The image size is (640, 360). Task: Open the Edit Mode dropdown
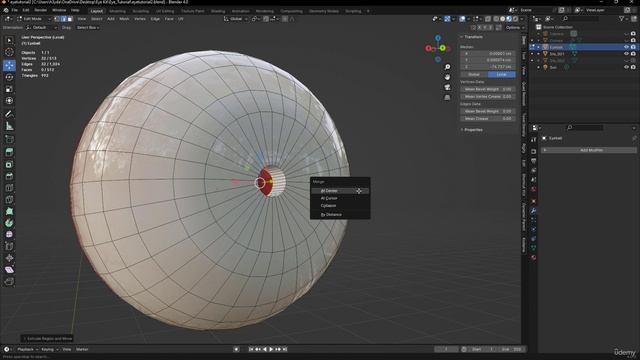(x=33, y=19)
